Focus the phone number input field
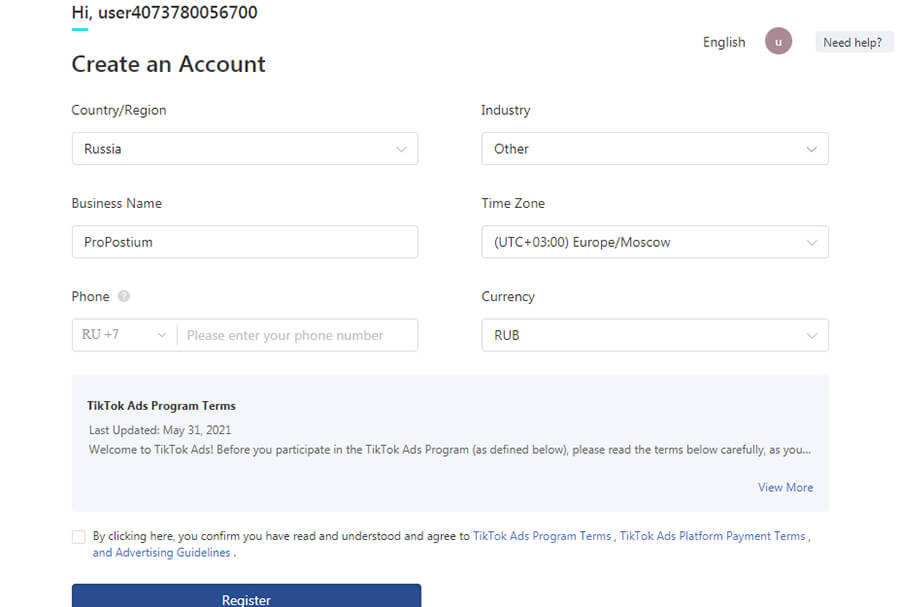The width and height of the screenshot is (900, 607). click(297, 335)
